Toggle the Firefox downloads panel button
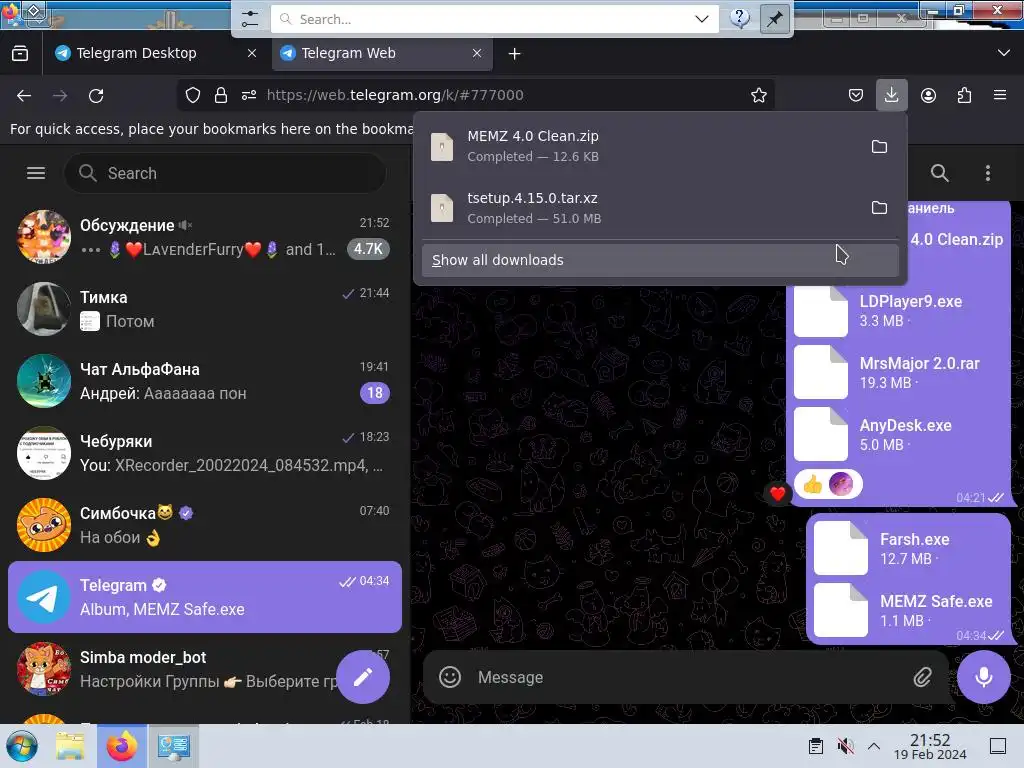Viewport: 1024px width, 768px height. click(x=891, y=95)
